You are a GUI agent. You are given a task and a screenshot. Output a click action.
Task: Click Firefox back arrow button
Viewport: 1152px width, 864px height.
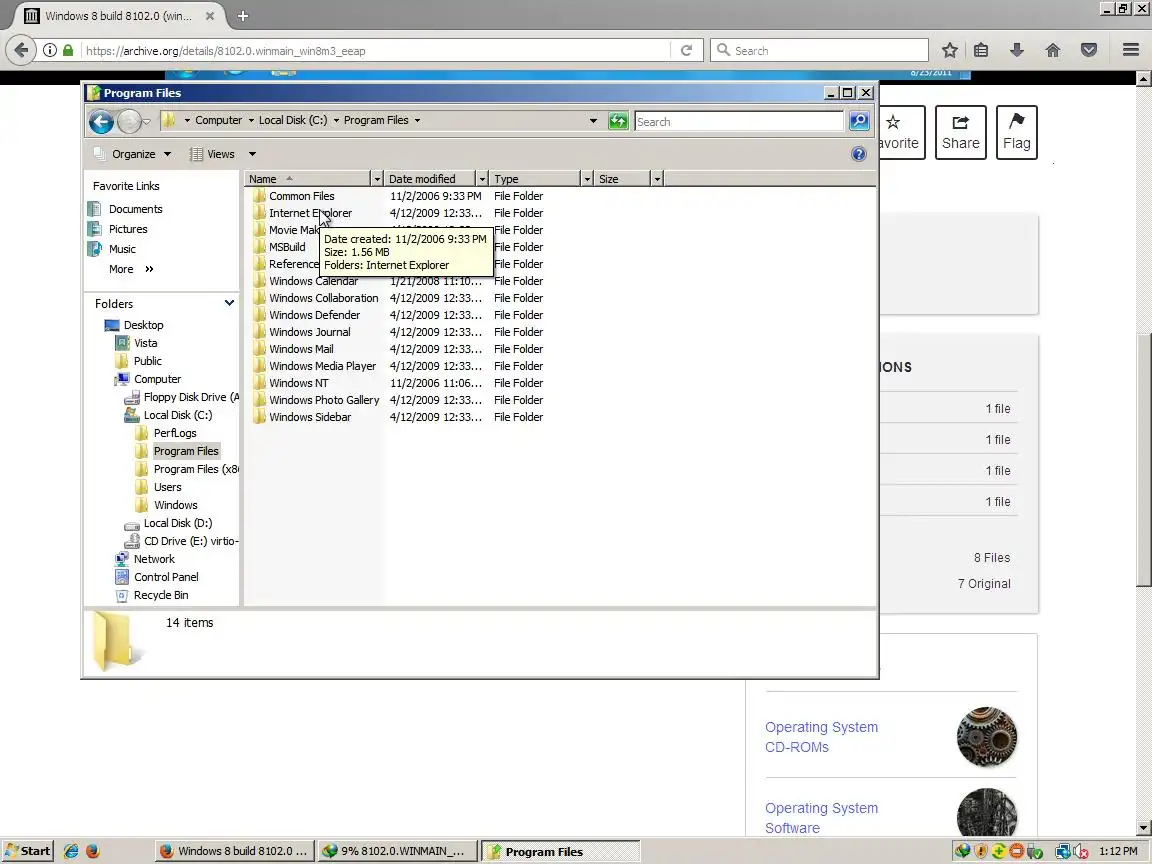click(x=21, y=50)
